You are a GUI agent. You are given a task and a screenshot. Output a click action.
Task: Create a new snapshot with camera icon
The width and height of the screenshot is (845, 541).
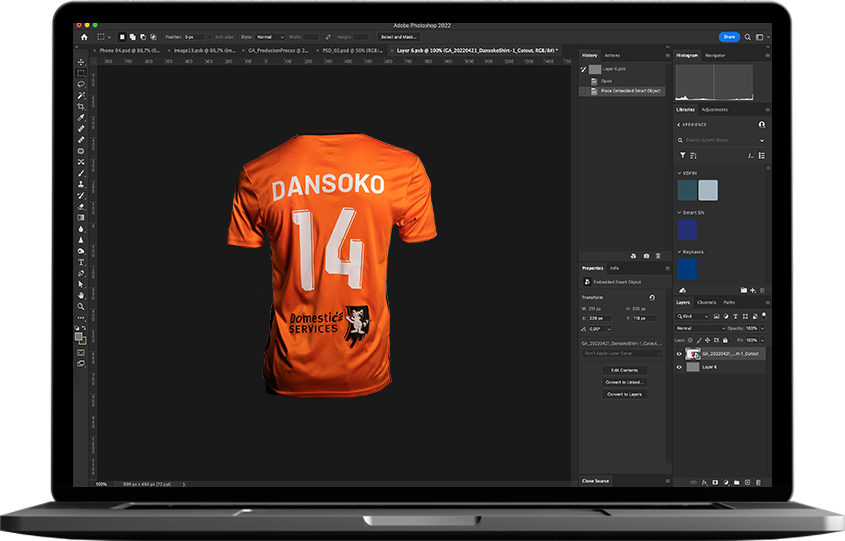click(646, 256)
